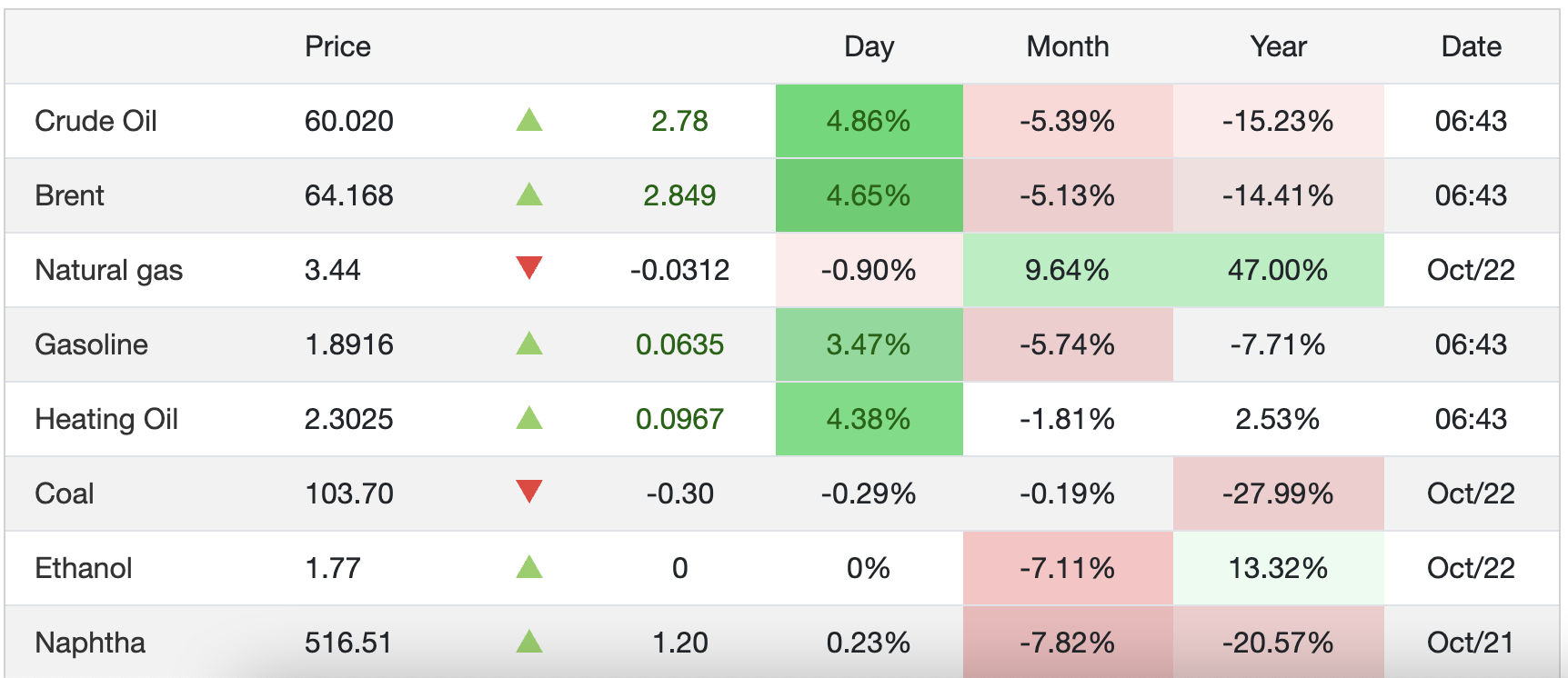Sort the table by the Price column header
This screenshot has width=1568, height=678.
[x=337, y=46]
